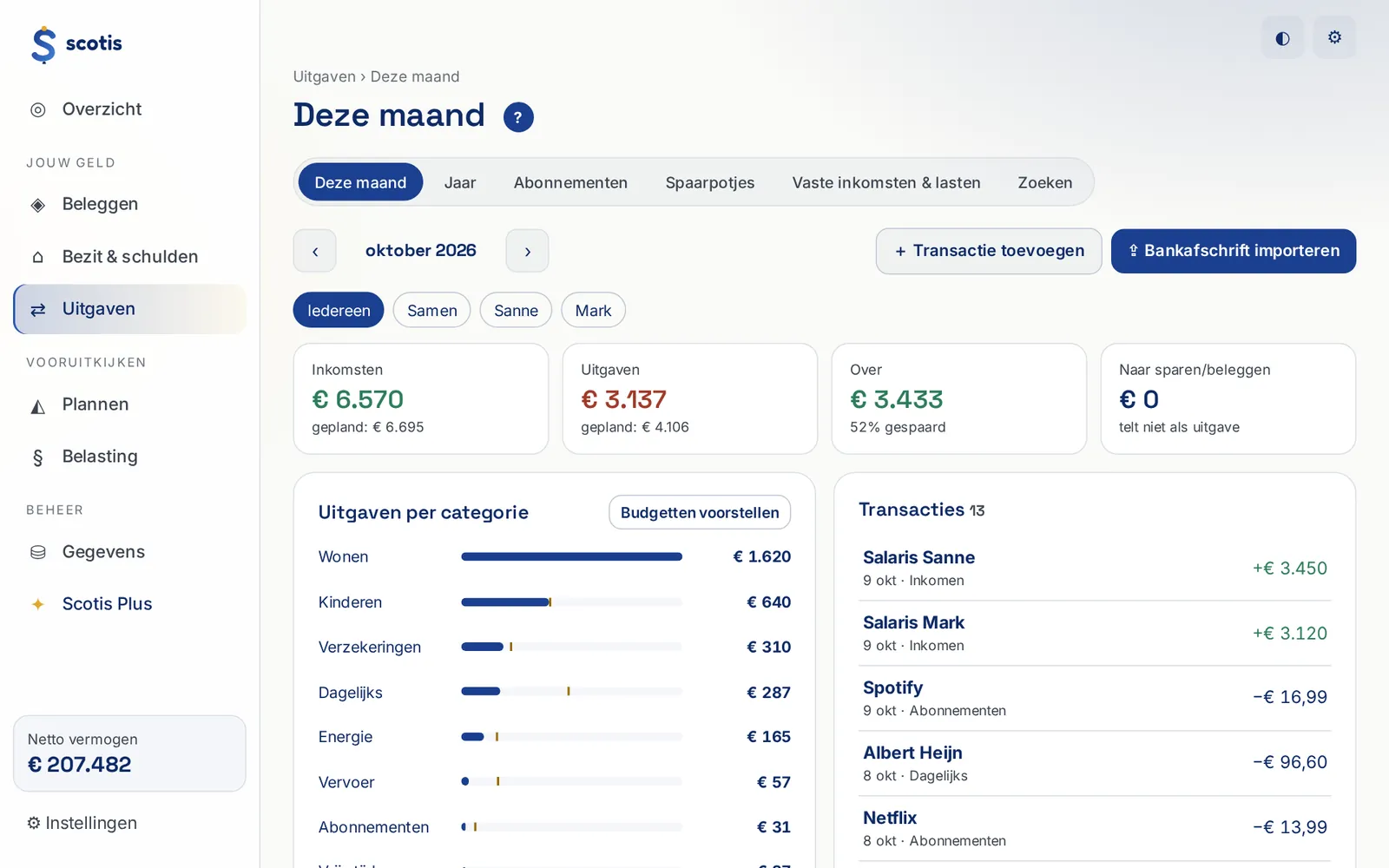This screenshot has height=868, width=1389.
Task: Open the Spotify transaction
Action: tap(1095, 699)
